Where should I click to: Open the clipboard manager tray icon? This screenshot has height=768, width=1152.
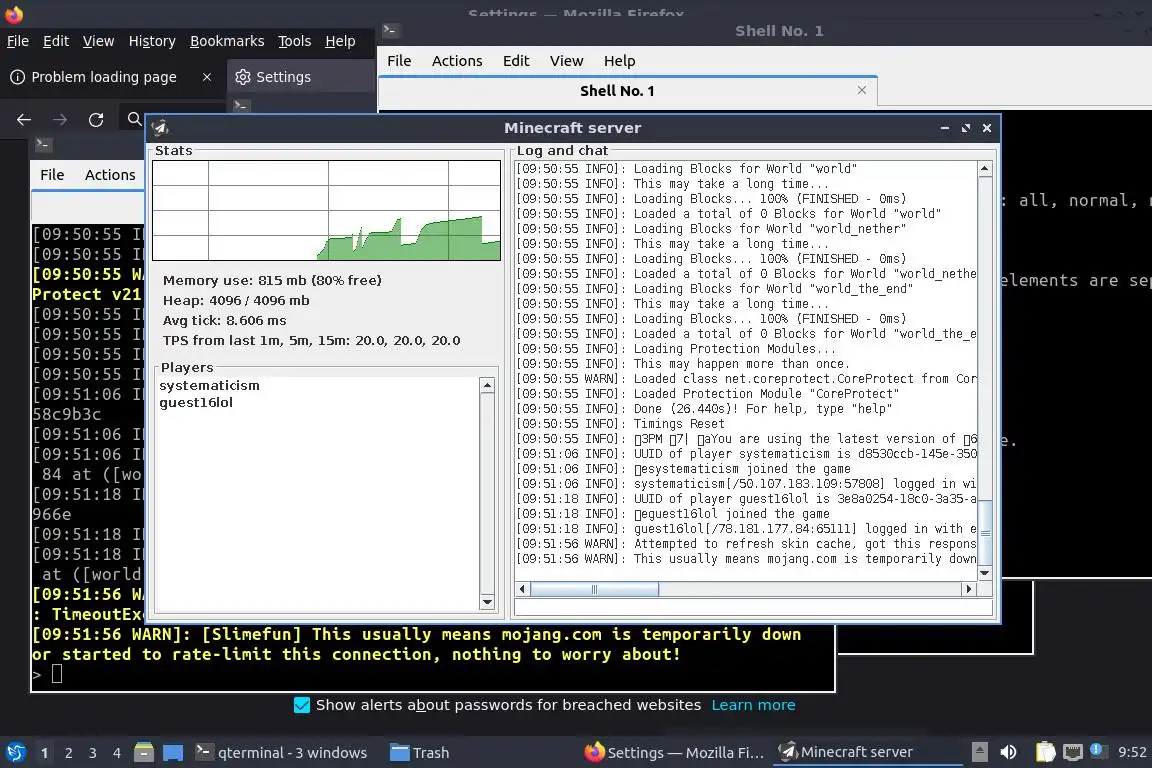(x=1045, y=752)
